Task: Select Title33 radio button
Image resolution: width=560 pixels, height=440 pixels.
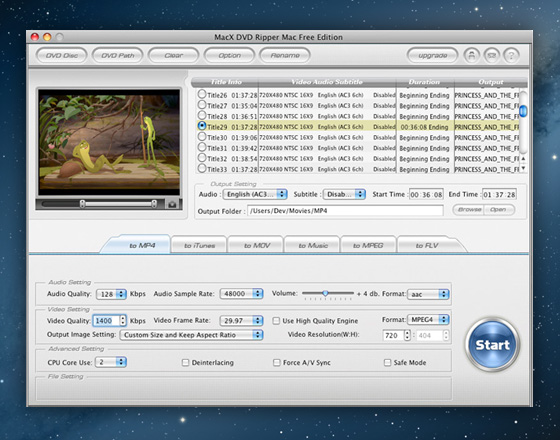Action: tap(202, 168)
